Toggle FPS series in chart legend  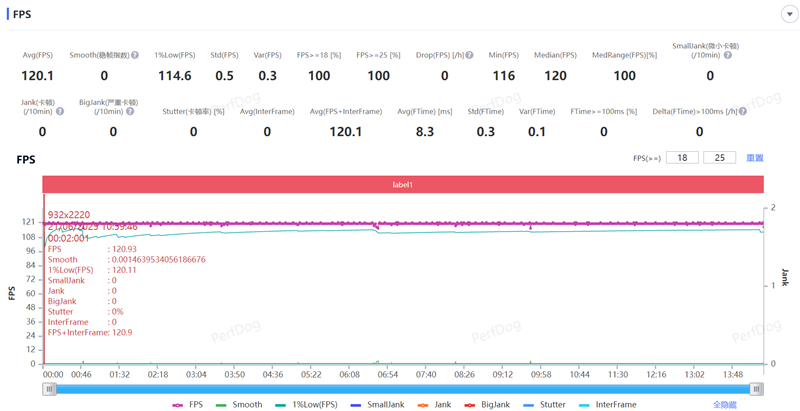188,405
